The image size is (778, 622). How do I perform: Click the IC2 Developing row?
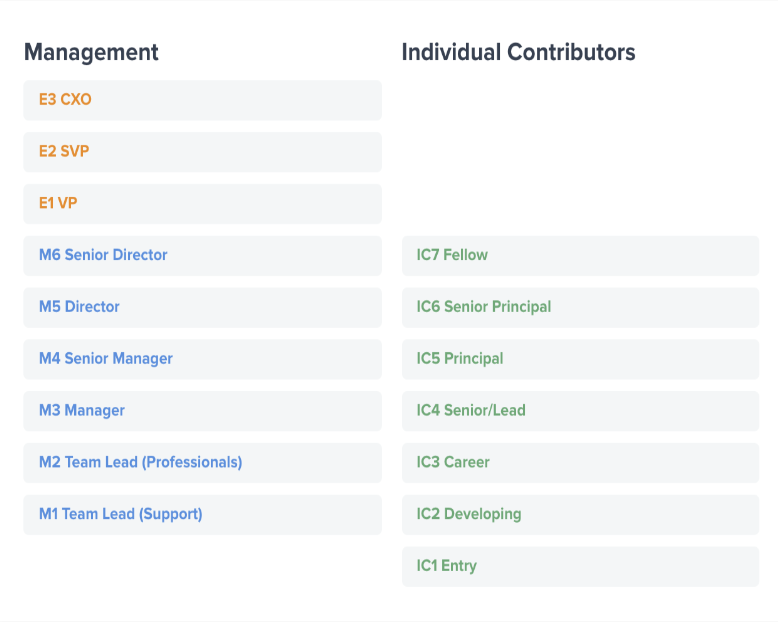click(x=580, y=515)
